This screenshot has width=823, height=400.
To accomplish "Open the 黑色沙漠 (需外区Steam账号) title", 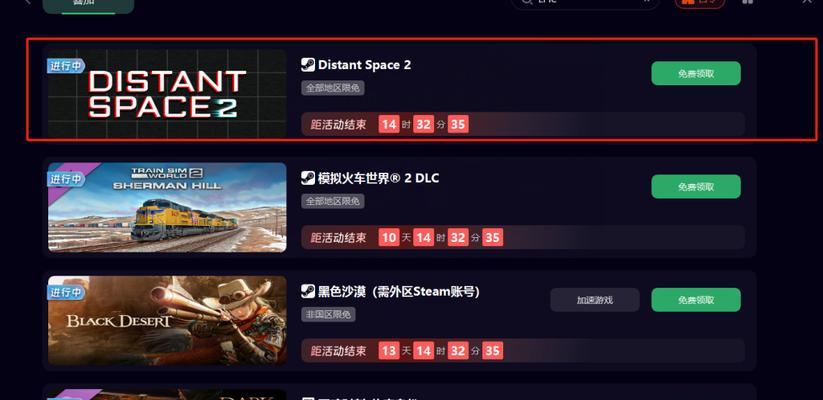I will pos(399,291).
